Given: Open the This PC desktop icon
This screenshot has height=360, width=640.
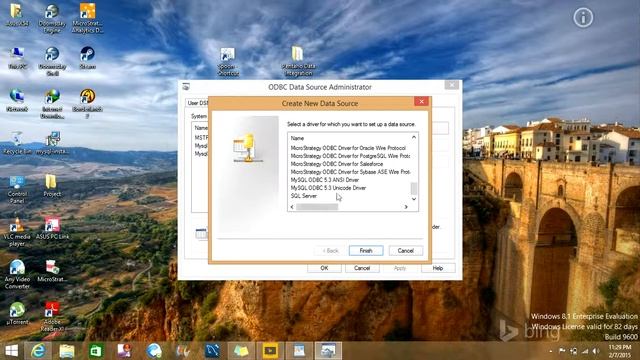Looking at the screenshot, I should [17, 58].
